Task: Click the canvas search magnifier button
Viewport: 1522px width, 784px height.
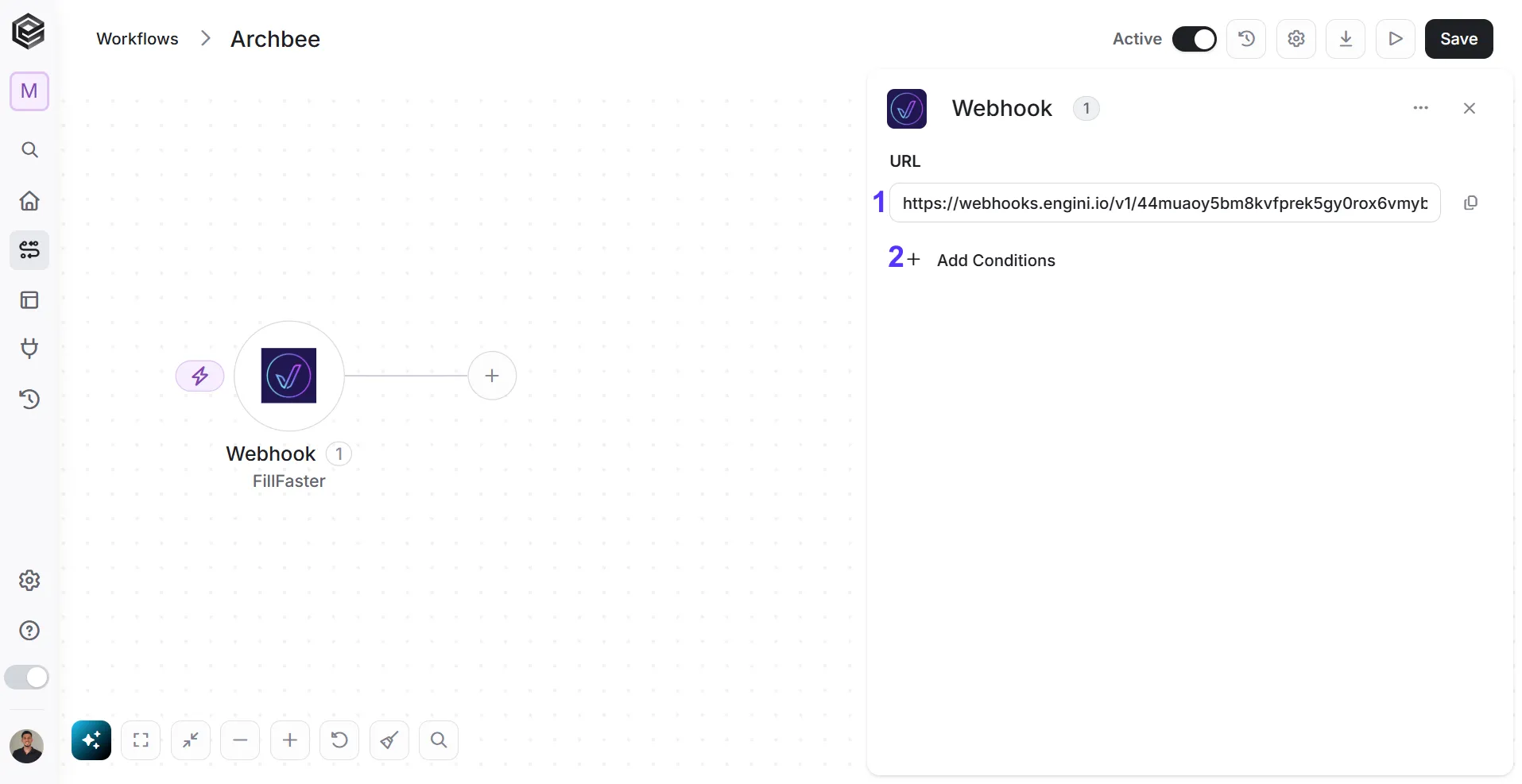Action: point(439,740)
